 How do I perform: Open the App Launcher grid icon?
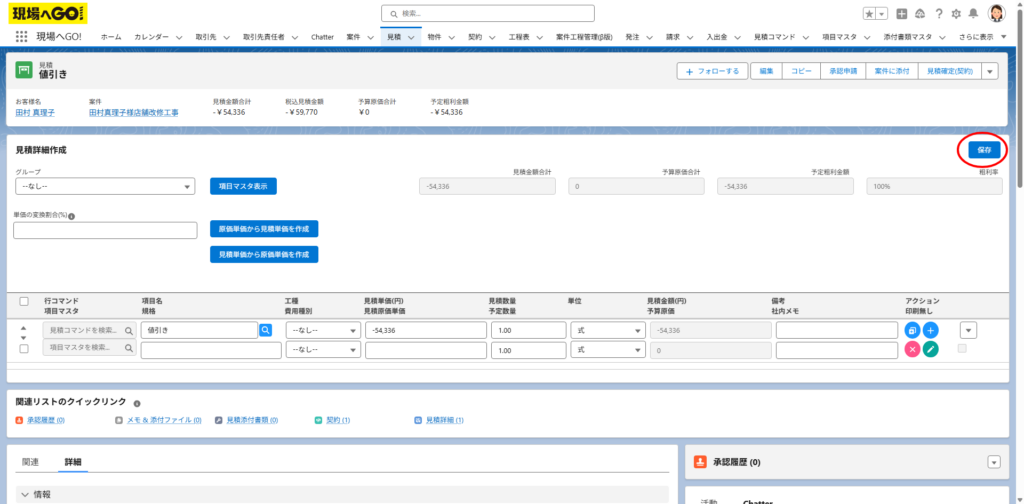22,36
